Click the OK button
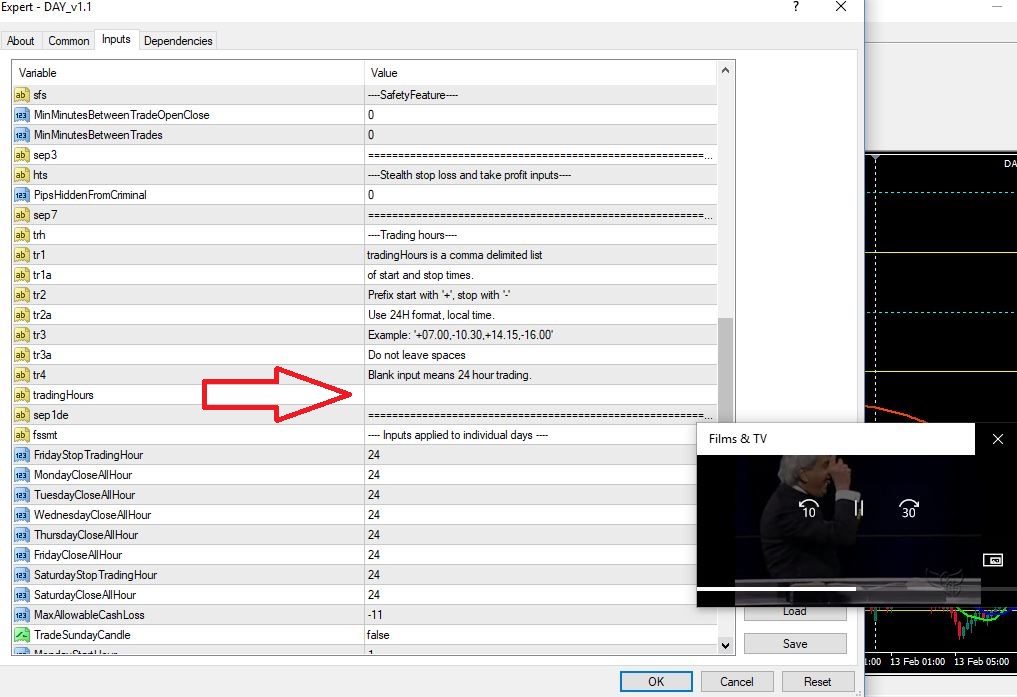Viewport: 1017px width, 697px height. [x=656, y=681]
